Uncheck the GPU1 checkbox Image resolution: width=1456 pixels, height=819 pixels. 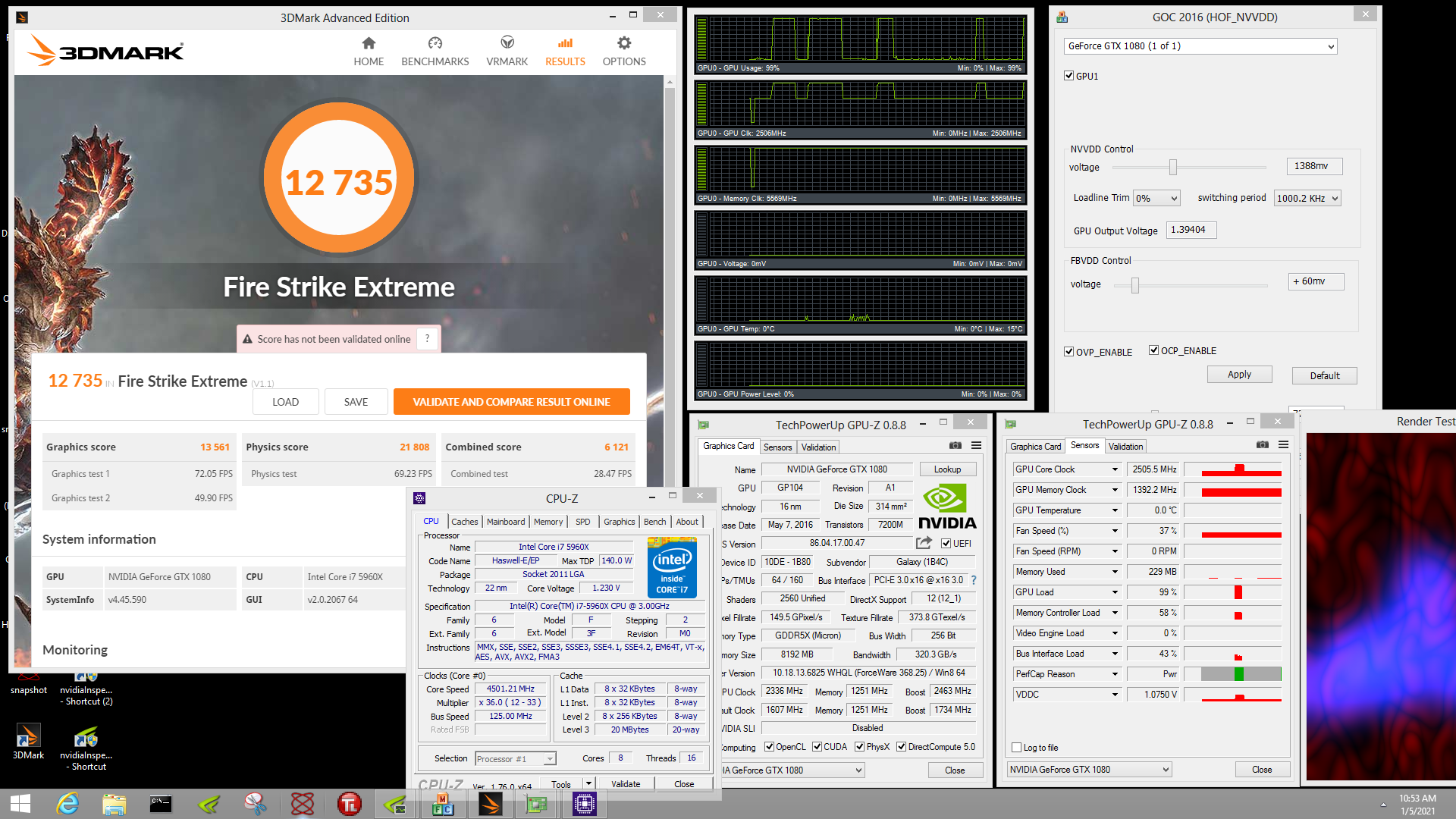point(1068,76)
